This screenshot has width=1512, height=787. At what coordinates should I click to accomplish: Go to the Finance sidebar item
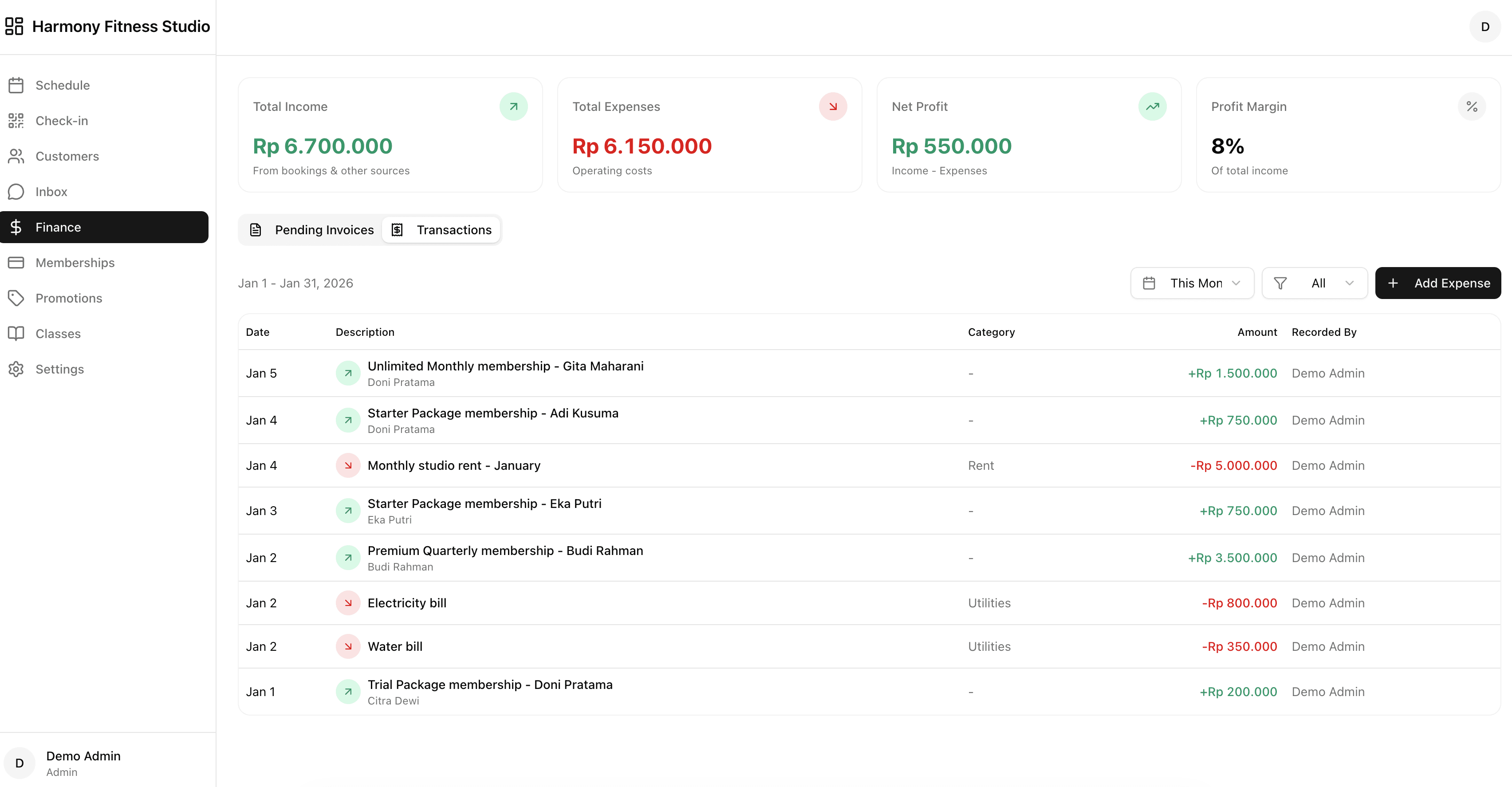tap(104, 227)
